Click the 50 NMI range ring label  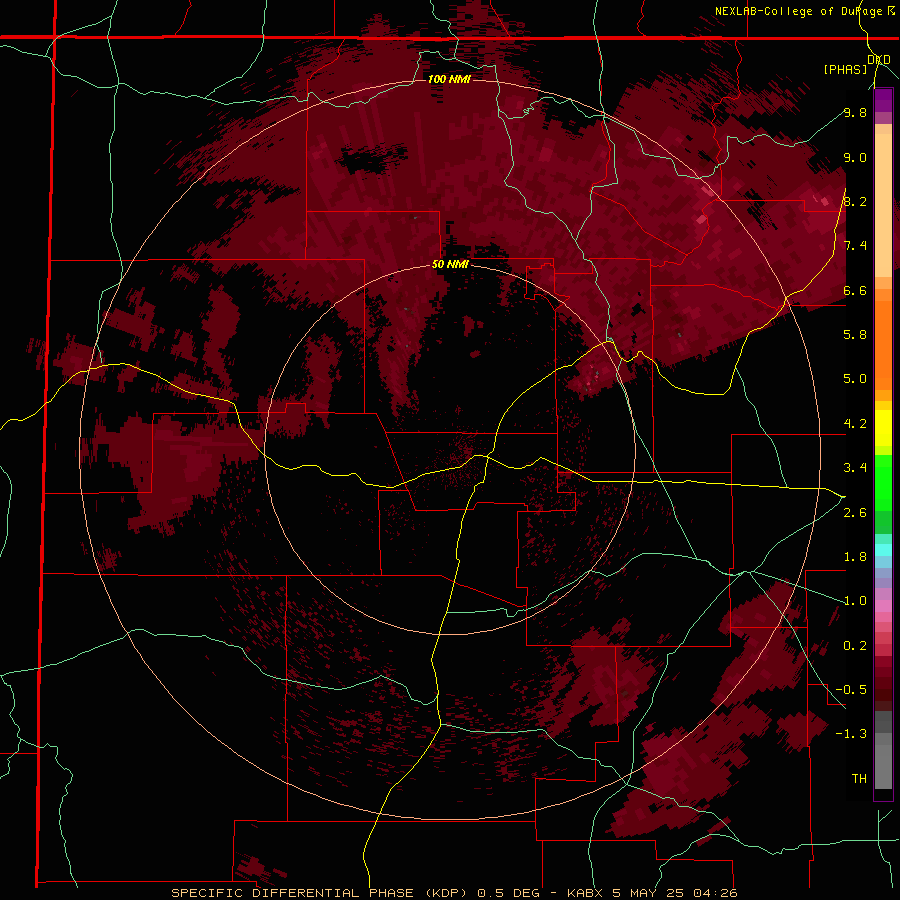pyautogui.click(x=450, y=265)
